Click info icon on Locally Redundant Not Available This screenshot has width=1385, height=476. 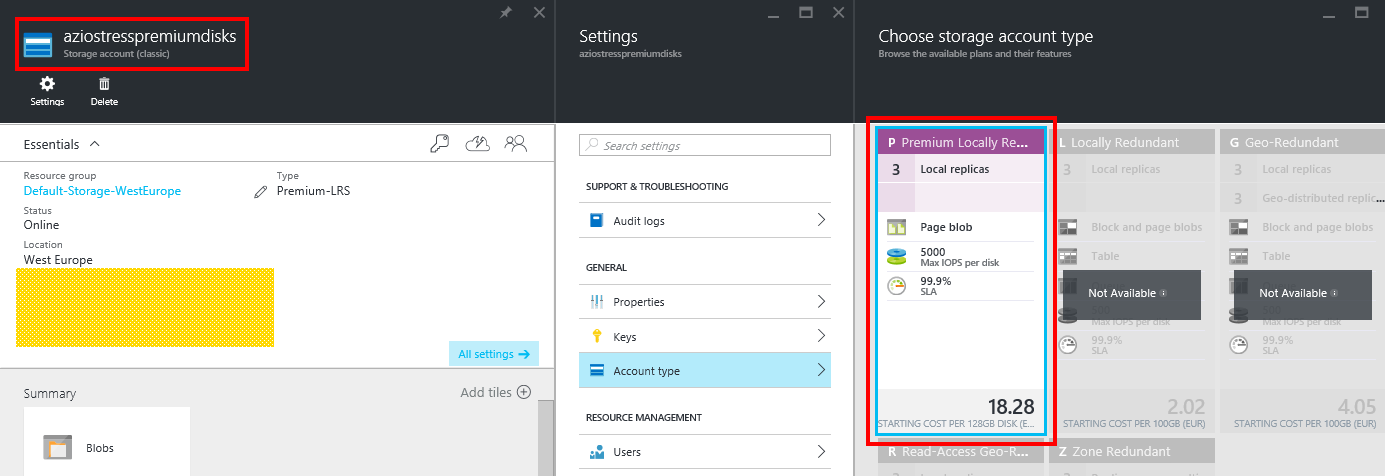1163,294
